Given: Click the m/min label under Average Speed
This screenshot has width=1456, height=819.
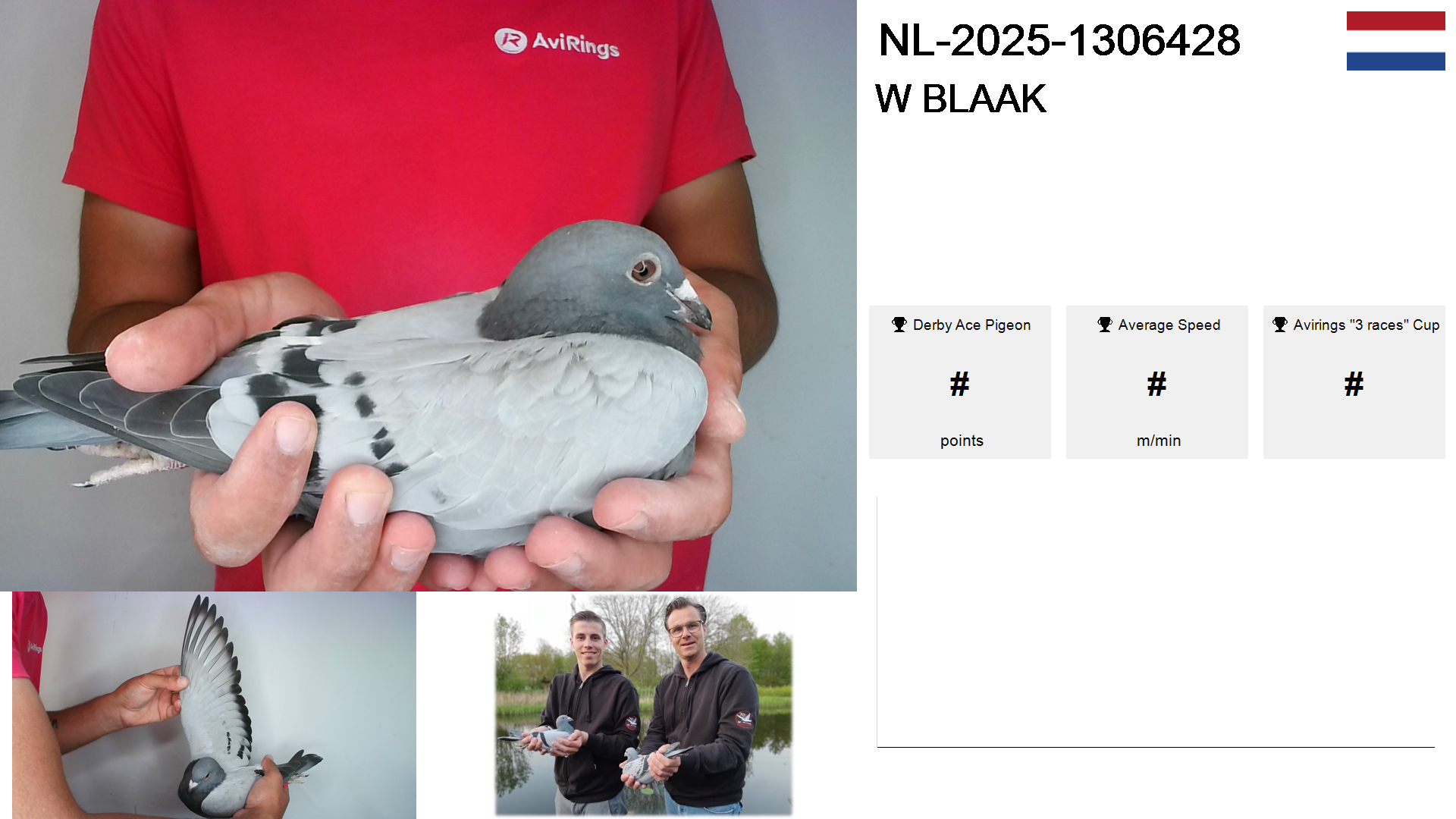Looking at the screenshot, I should point(1159,441).
